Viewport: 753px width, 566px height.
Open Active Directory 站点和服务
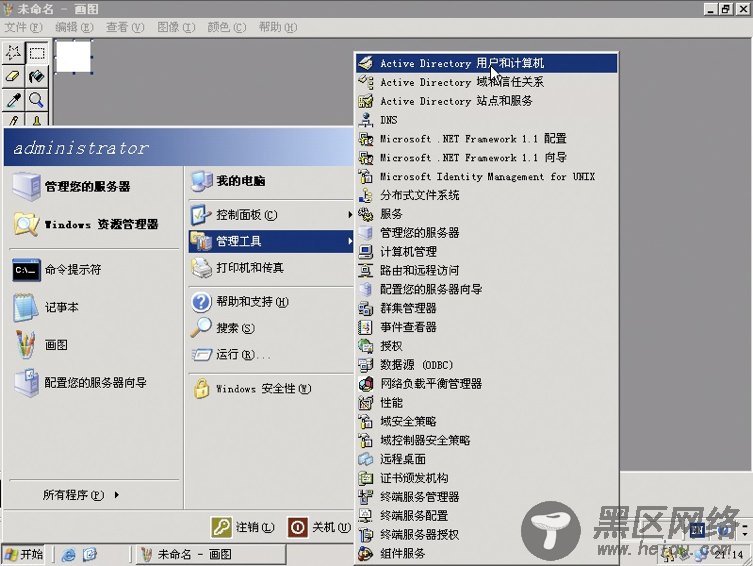[x=486, y=101]
